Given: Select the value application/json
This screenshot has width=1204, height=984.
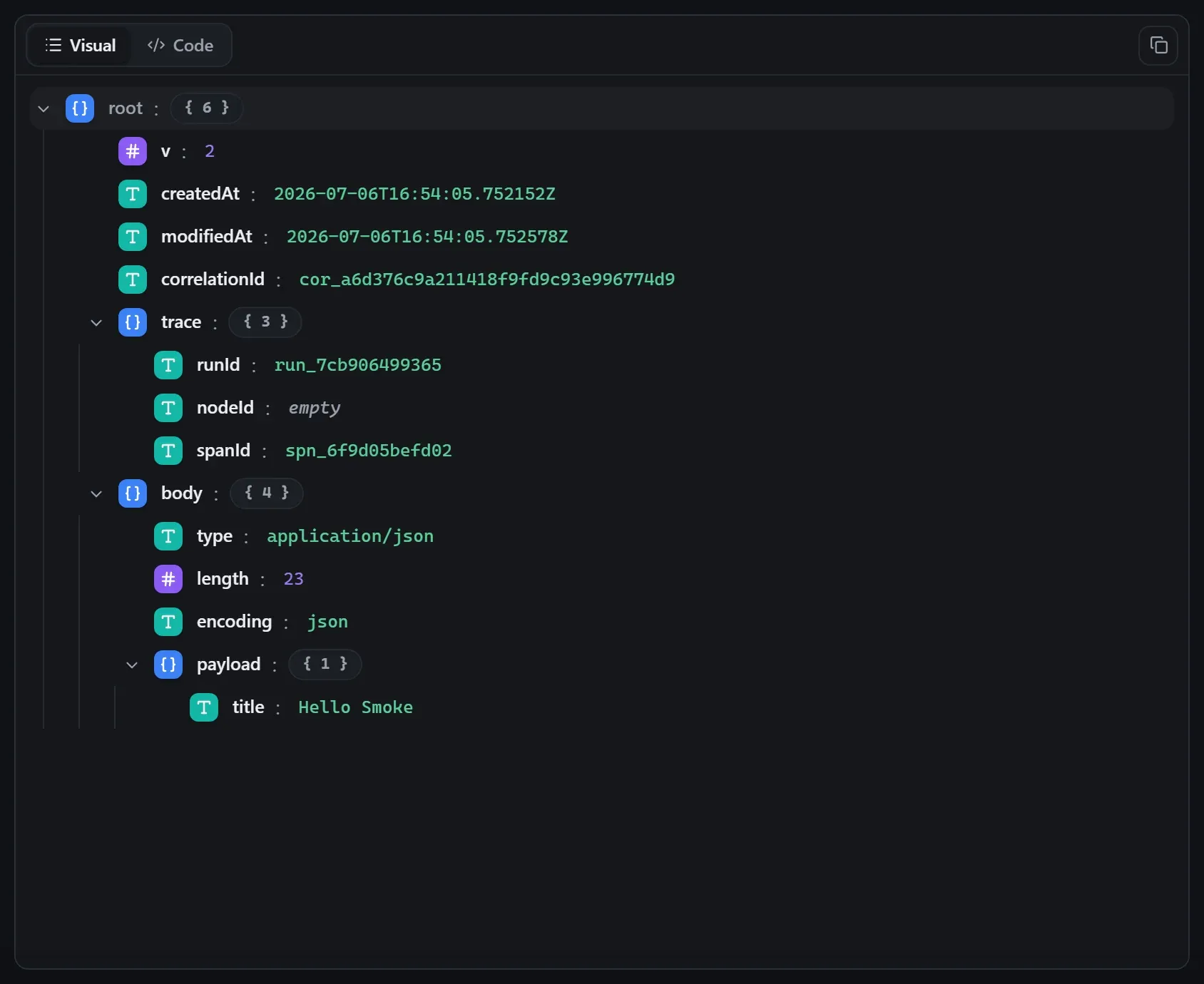Looking at the screenshot, I should tap(350, 536).
